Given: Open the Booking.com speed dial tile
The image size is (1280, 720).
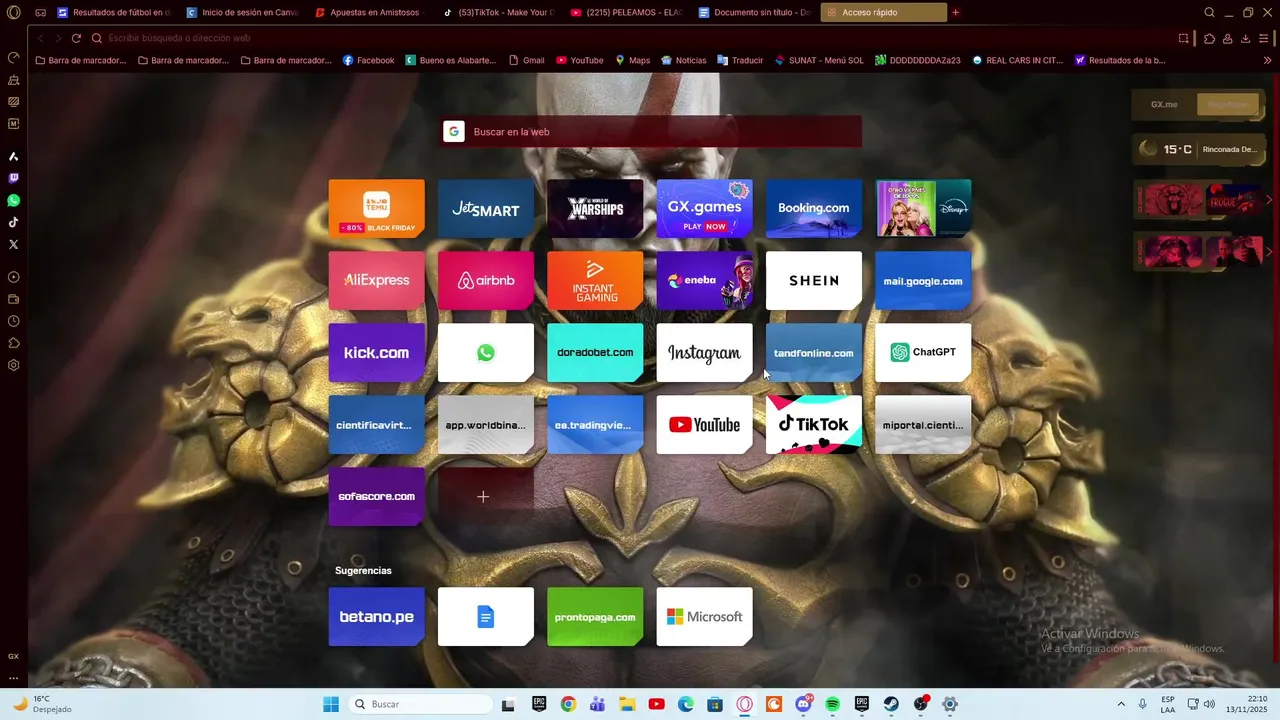Looking at the screenshot, I should point(813,209).
